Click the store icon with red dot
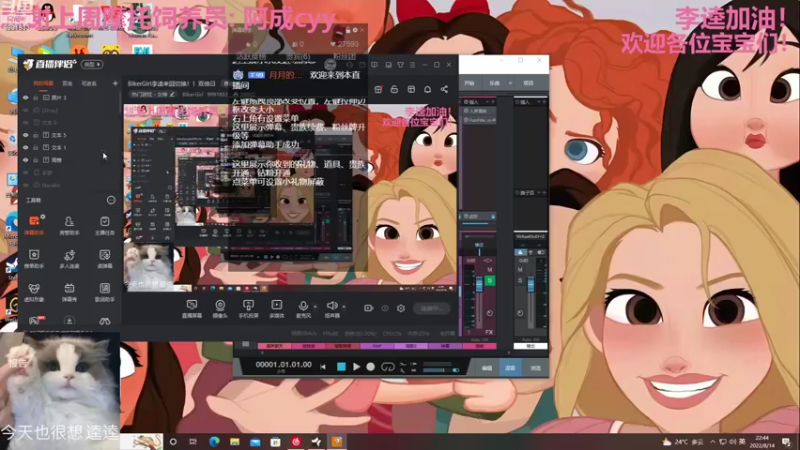This screenshot has width=800, height=450. pyautogui.click(x=378, y=89)
